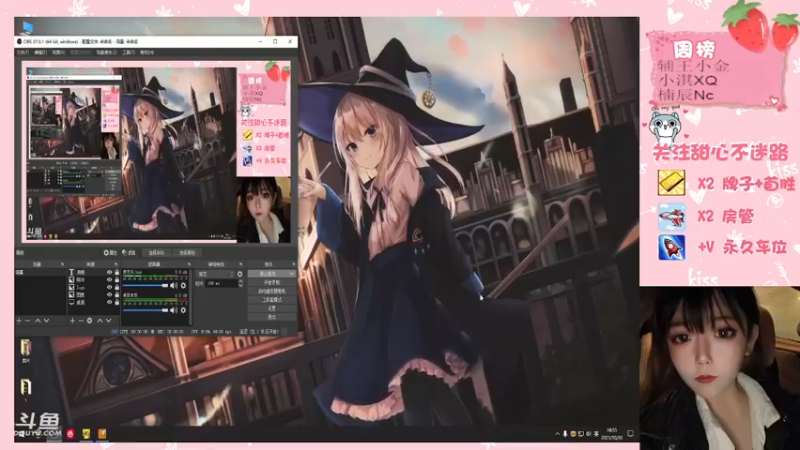Click the select-font button in the source toolbar
Viewport: 800px width, 450px height.
156,253
